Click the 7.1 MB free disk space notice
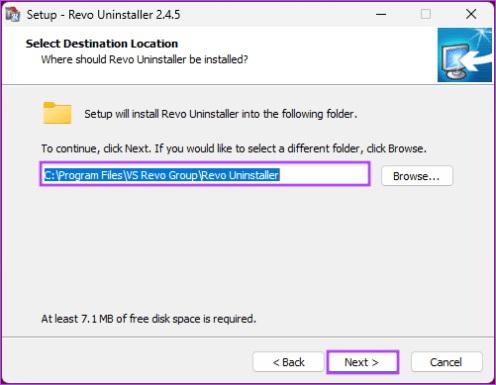The image size is (496, 385). point(149,319)
